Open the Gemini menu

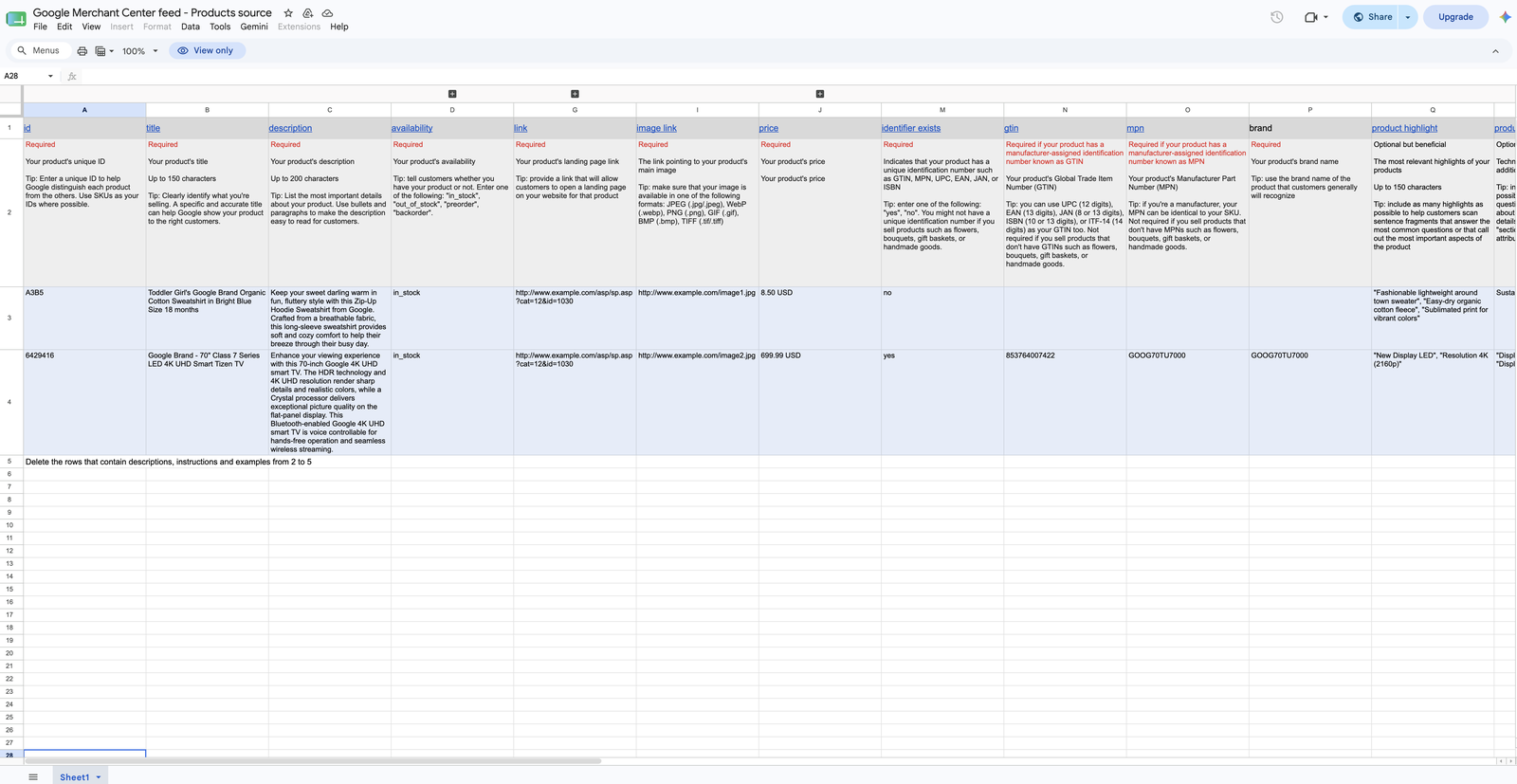click(254, 27)
